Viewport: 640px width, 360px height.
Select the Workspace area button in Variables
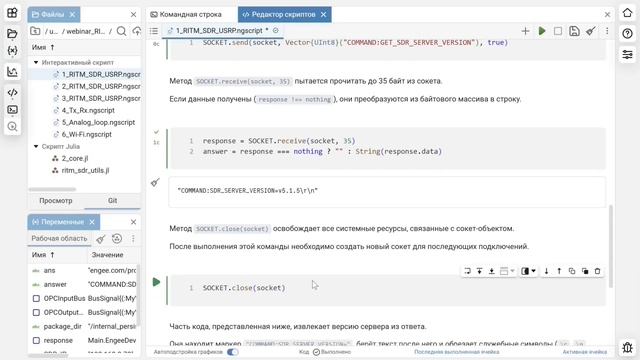pos(59,239)
